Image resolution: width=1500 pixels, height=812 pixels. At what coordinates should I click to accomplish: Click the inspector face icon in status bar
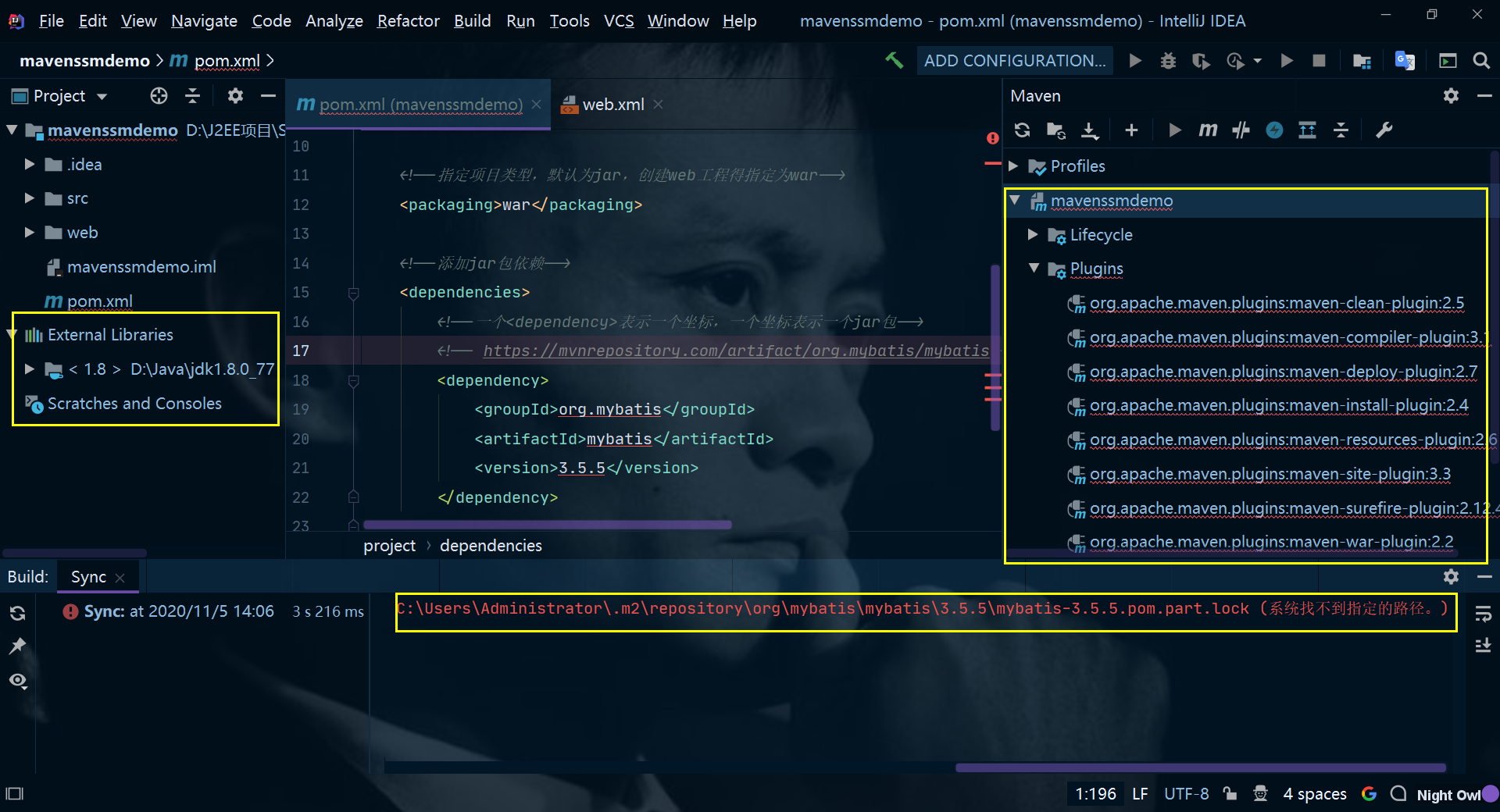[x=1260, y=794]
